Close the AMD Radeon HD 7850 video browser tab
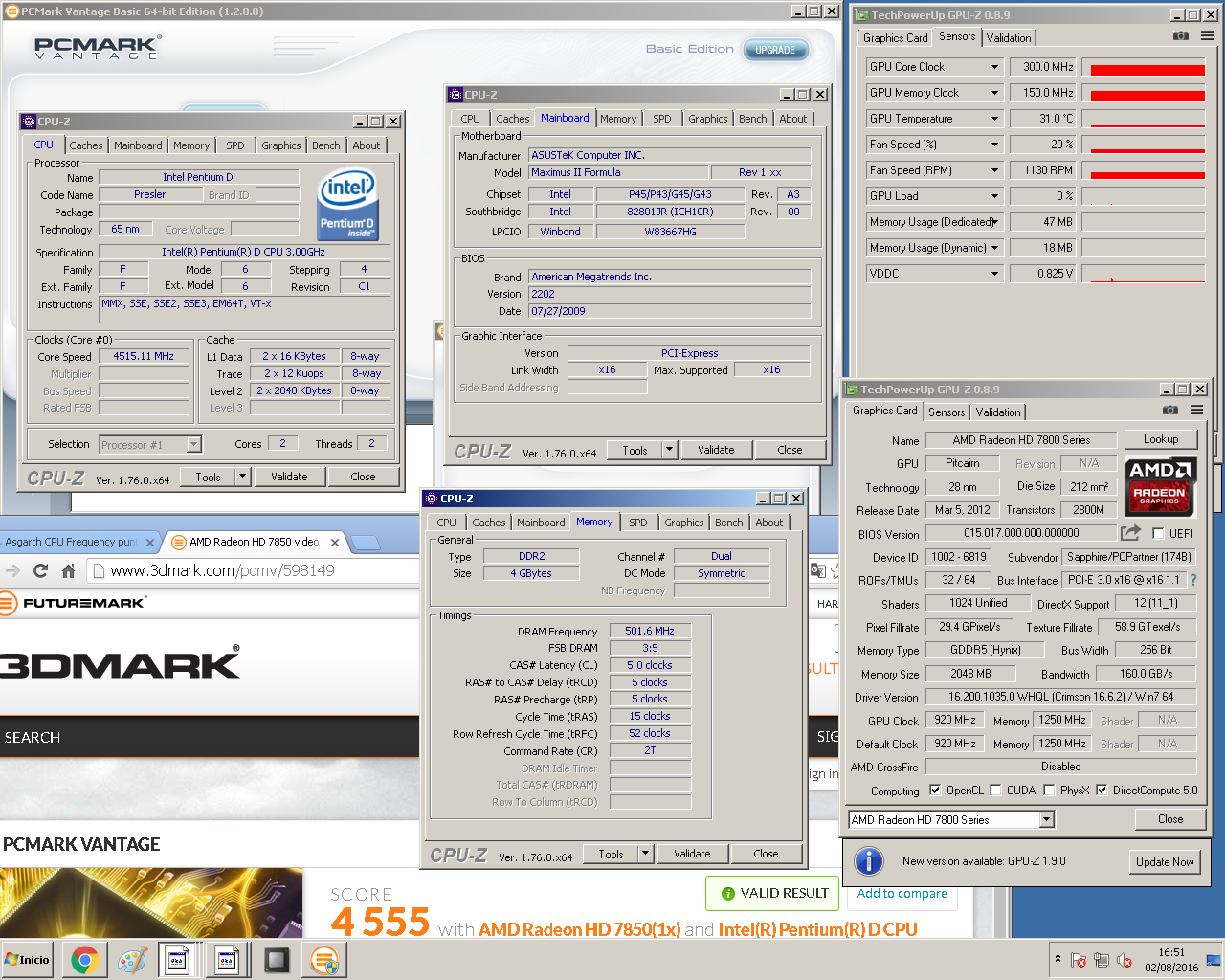 [x=334, y=543]
